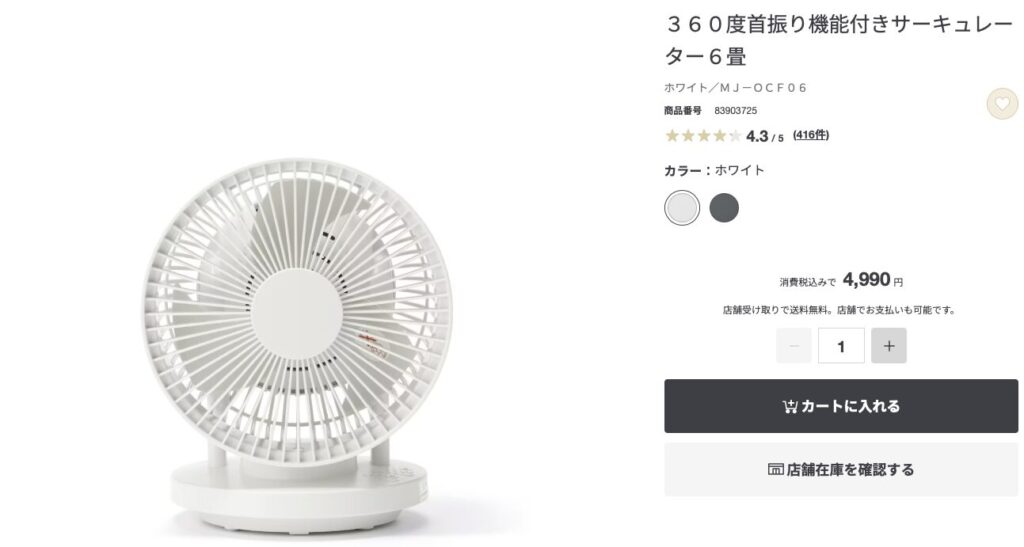
Task: Click product number 83903725
Action: 735,111
